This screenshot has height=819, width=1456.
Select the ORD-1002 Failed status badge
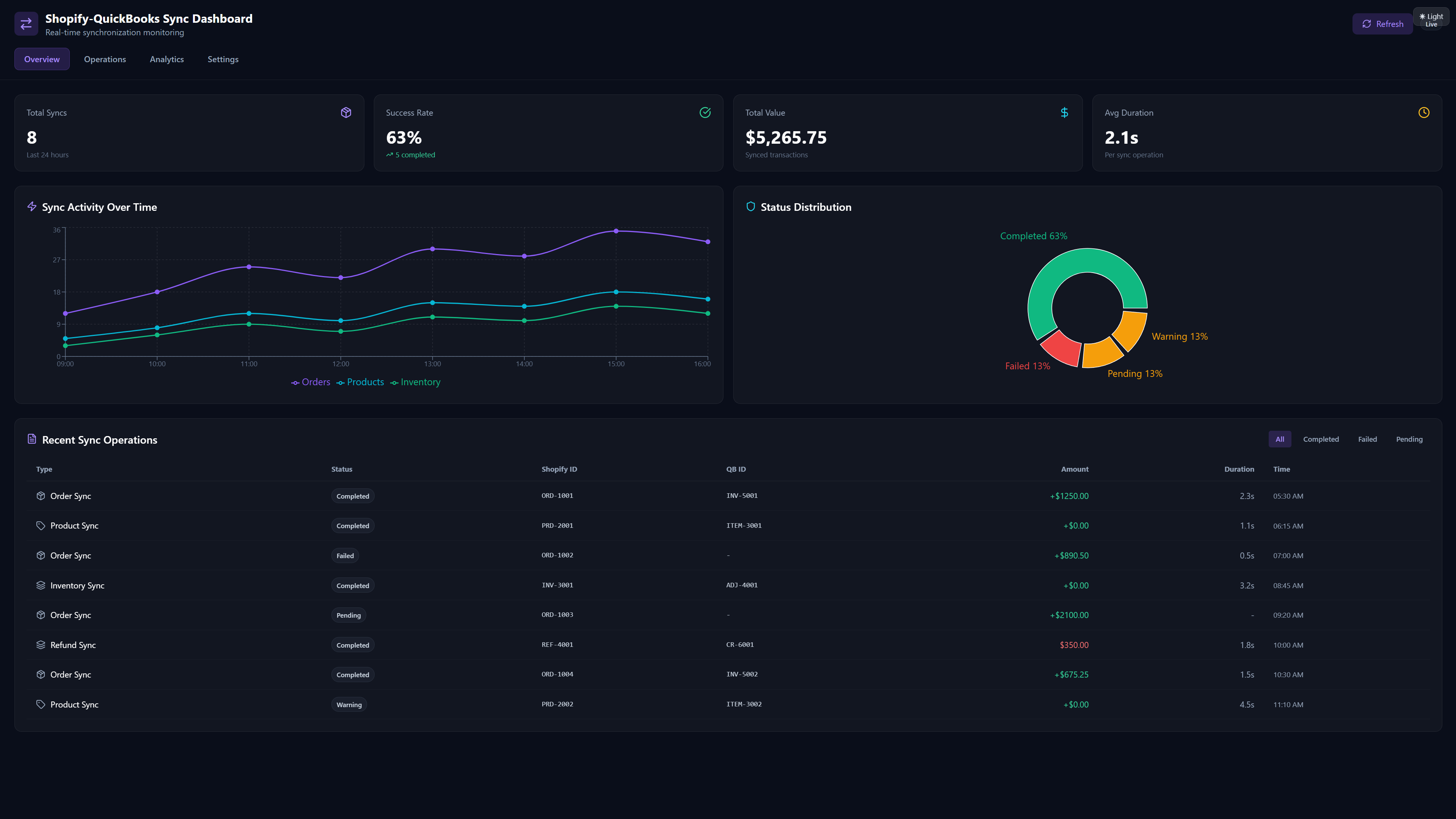click(345, 555)
